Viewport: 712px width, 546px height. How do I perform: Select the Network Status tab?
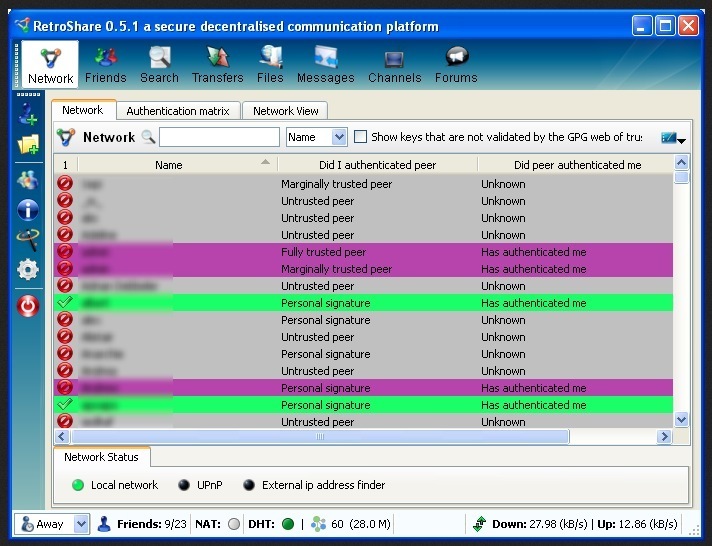pyautogui.click(x=101, y=457)
